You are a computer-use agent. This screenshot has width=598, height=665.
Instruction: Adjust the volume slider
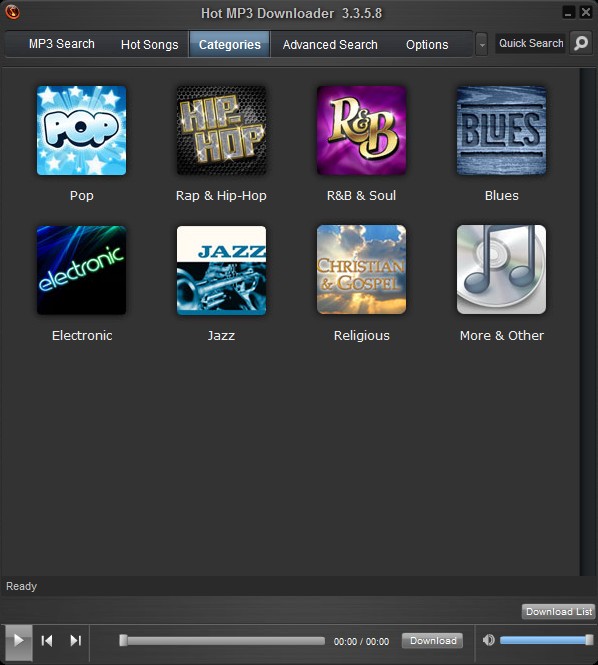pos(546,640)
